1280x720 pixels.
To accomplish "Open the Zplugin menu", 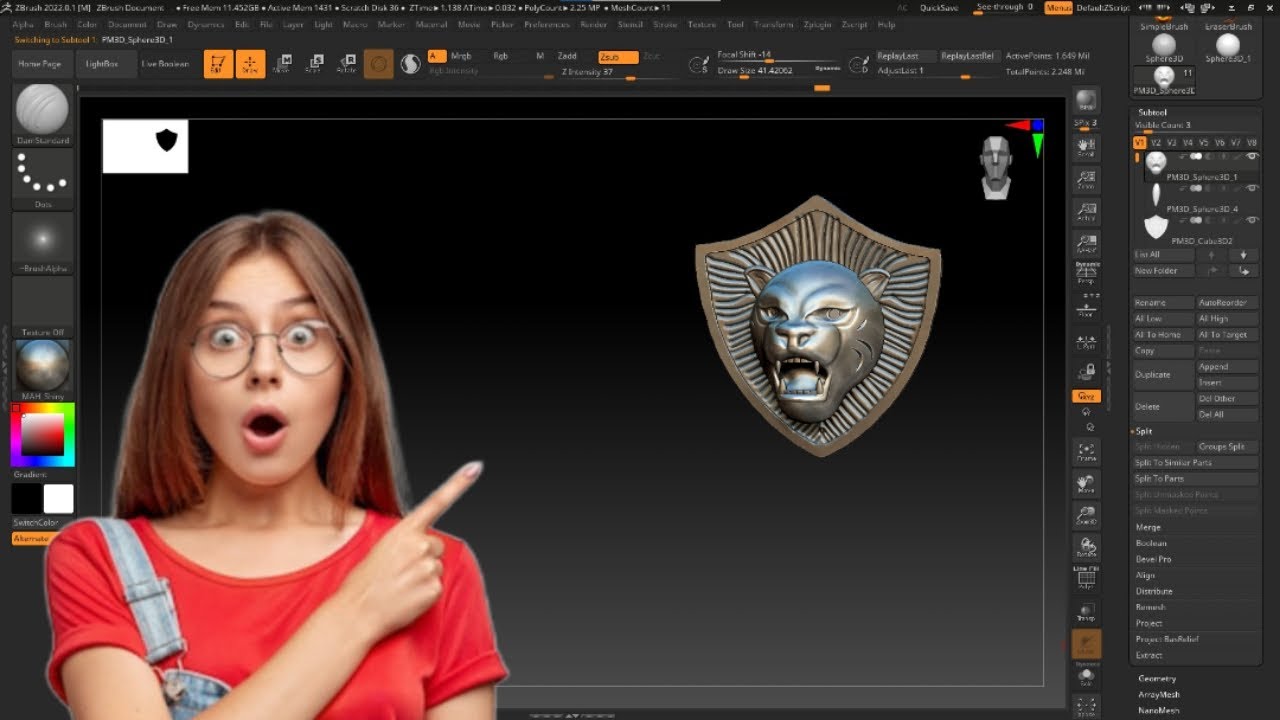I will [817, 24].
